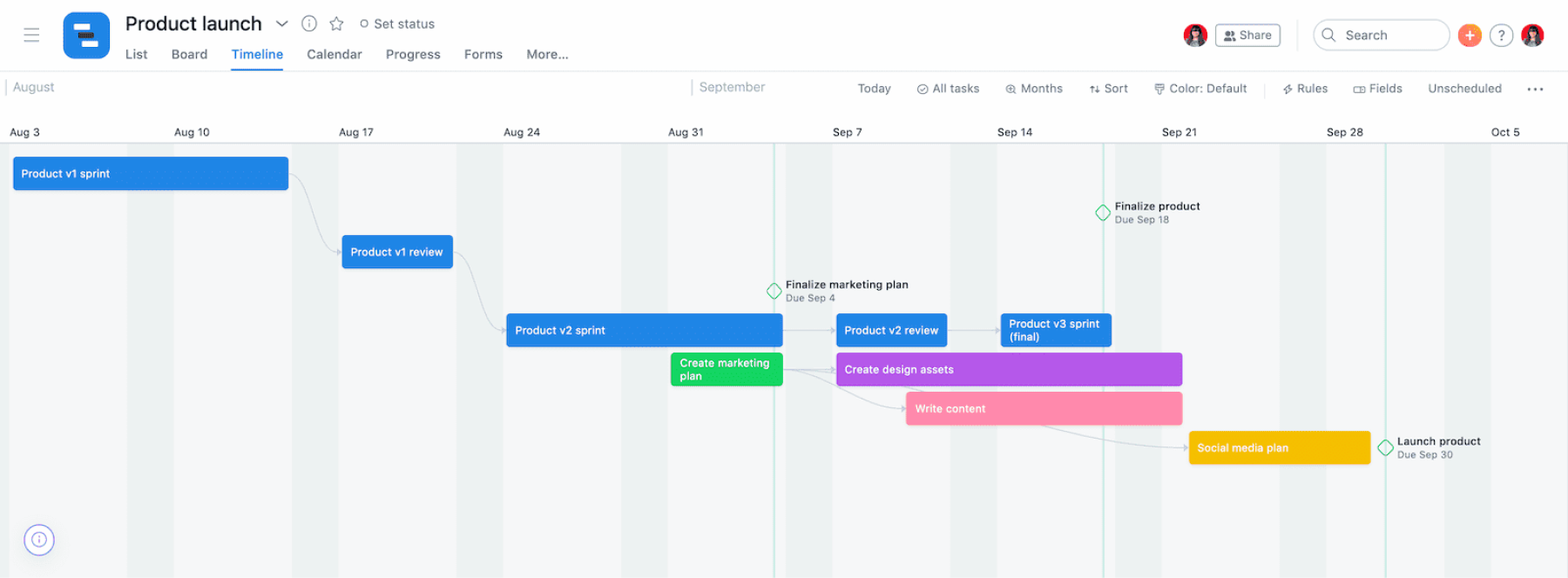Expand the Product launch title dropdown arrow

pyautogui.click(x=281, y=24)
